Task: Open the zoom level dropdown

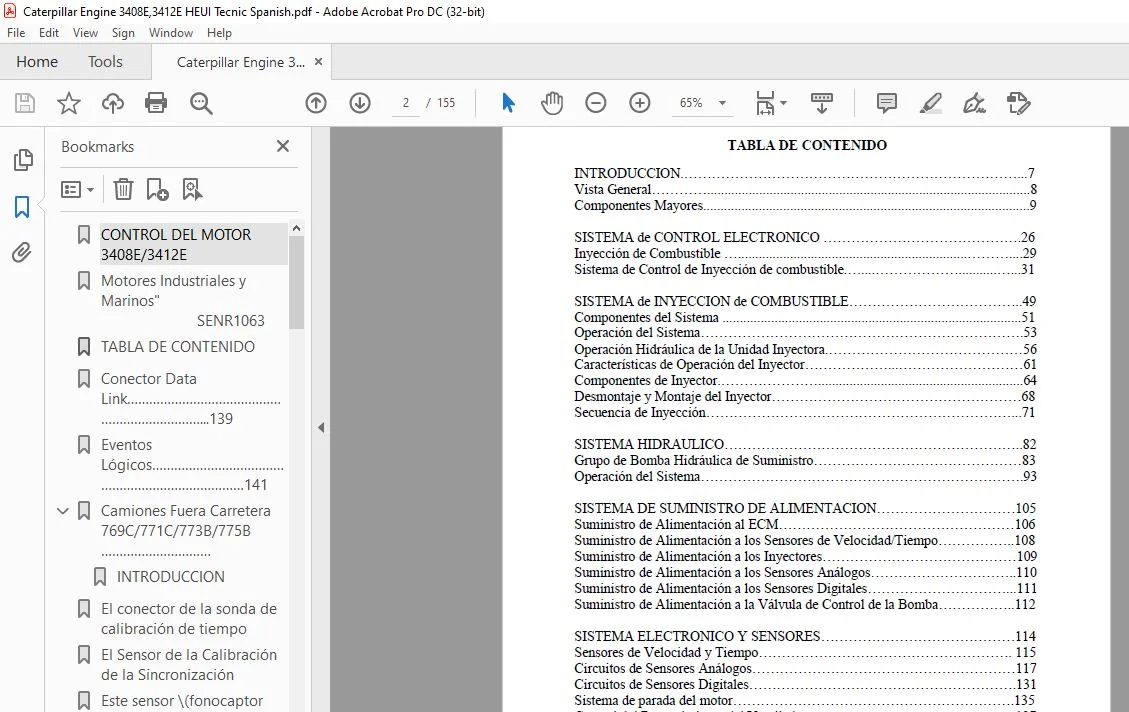Action: coord(722,103)
